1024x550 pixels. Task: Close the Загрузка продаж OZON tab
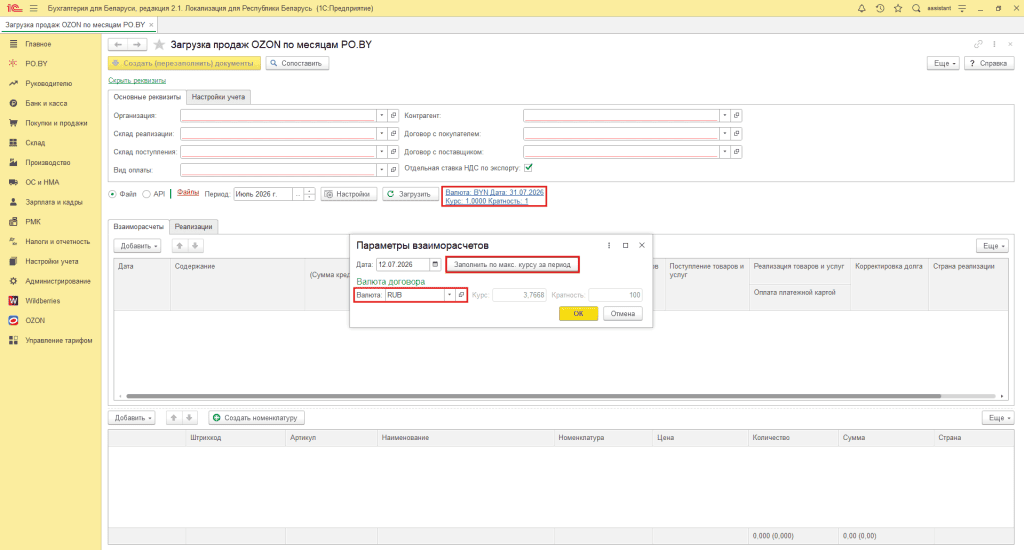tap(152, 25)
